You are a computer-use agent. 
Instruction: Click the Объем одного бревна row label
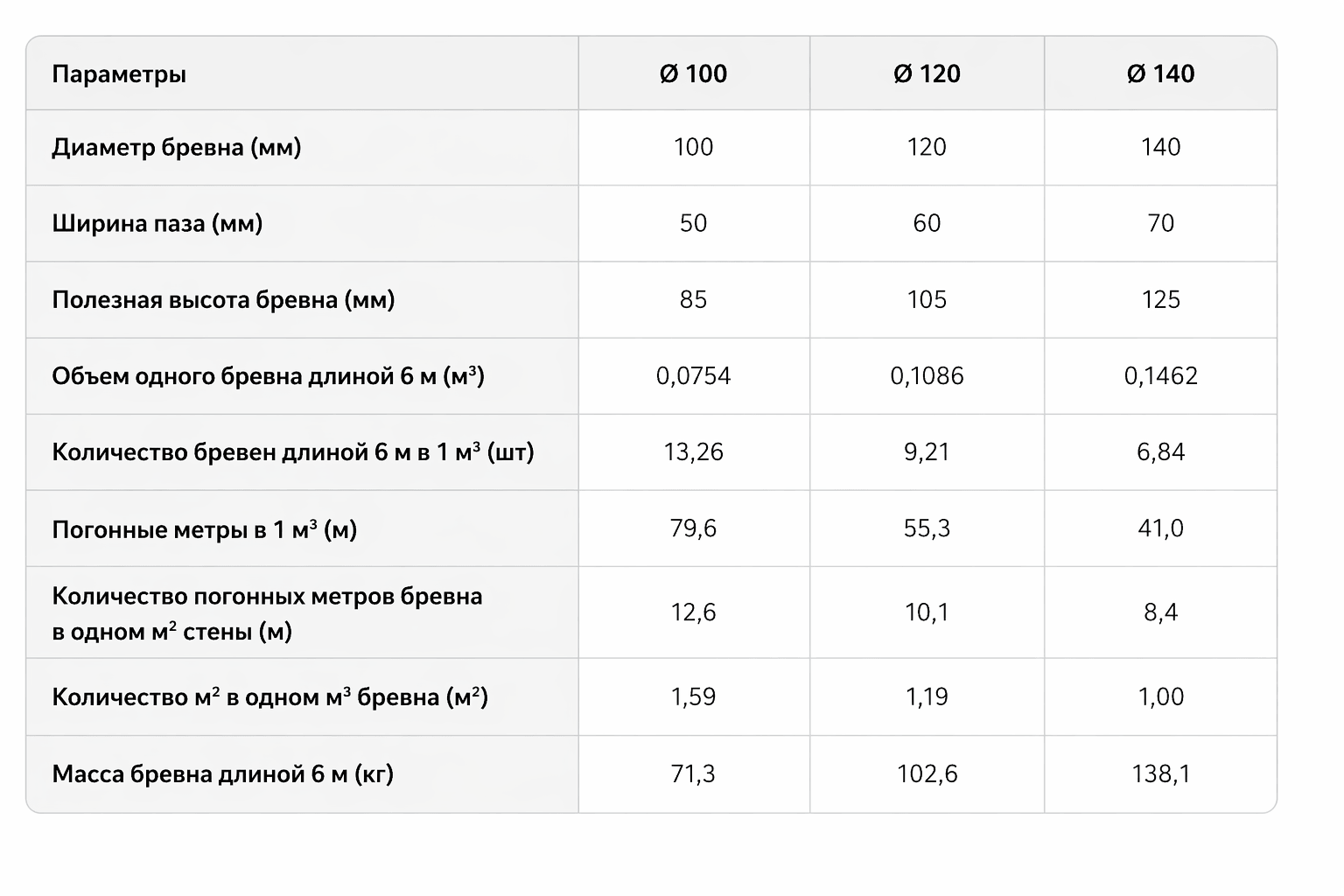[268, 376]
